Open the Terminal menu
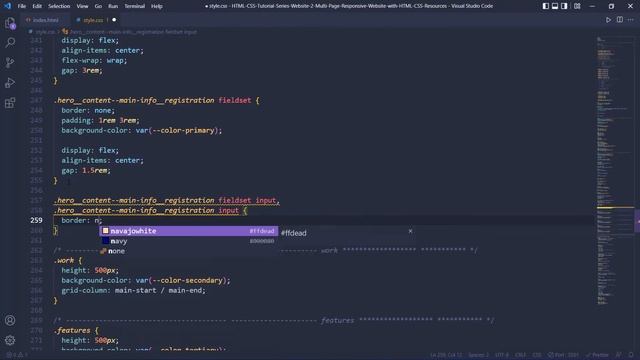640x360 pixels. click(x=134, y=6)
